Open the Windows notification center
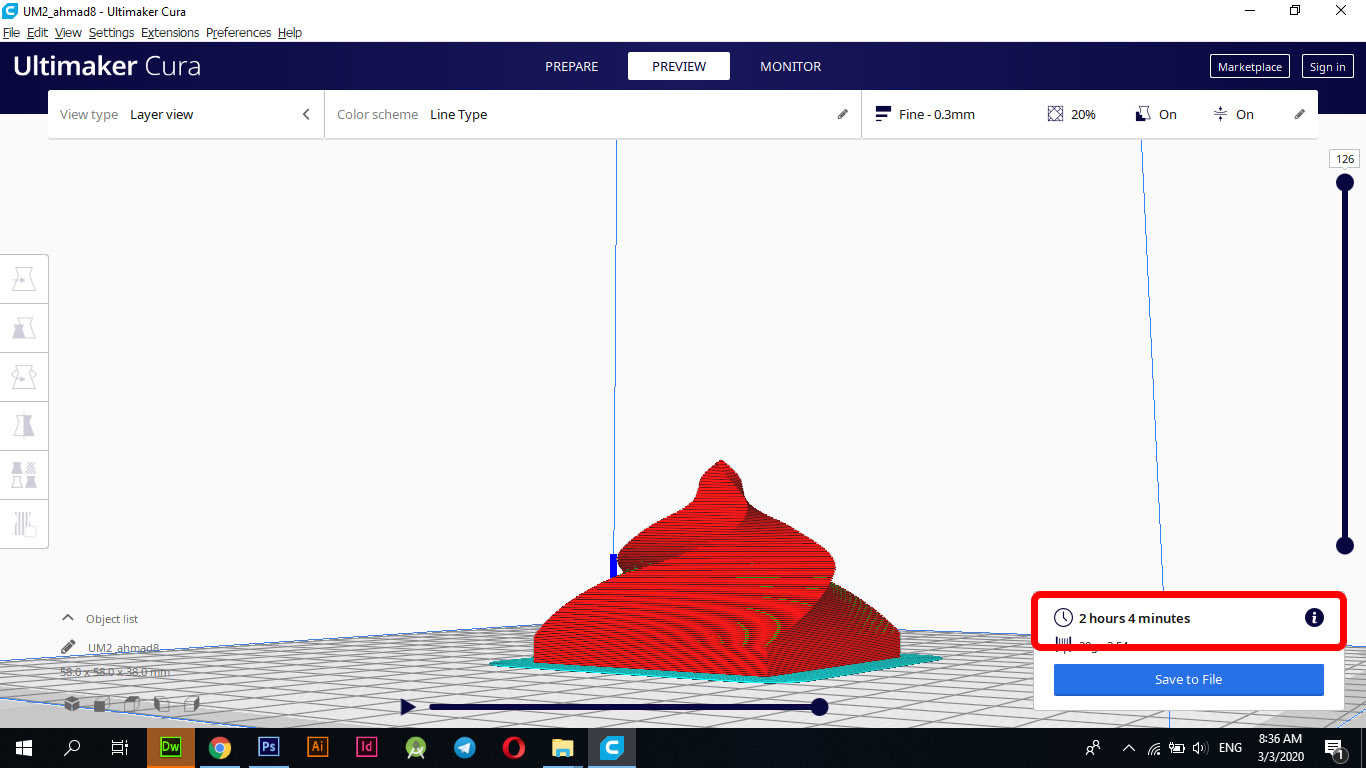Image resolution: width=1366 pixels, height=768 pixels. [1335, 747]
